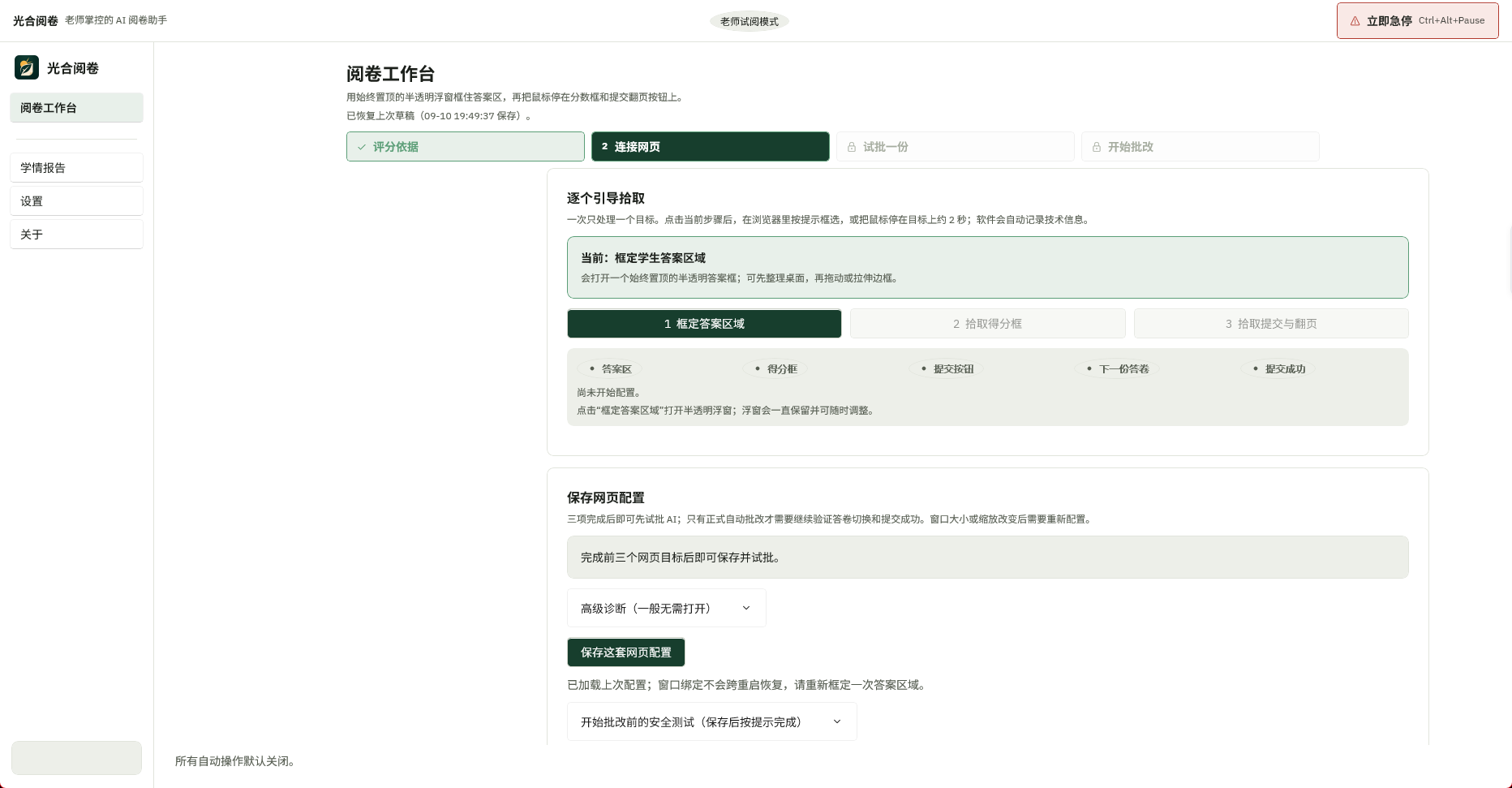
Task: Click the 老师掌控的 AI 阅卷助手 subtitle
Action: pos(116,20)
